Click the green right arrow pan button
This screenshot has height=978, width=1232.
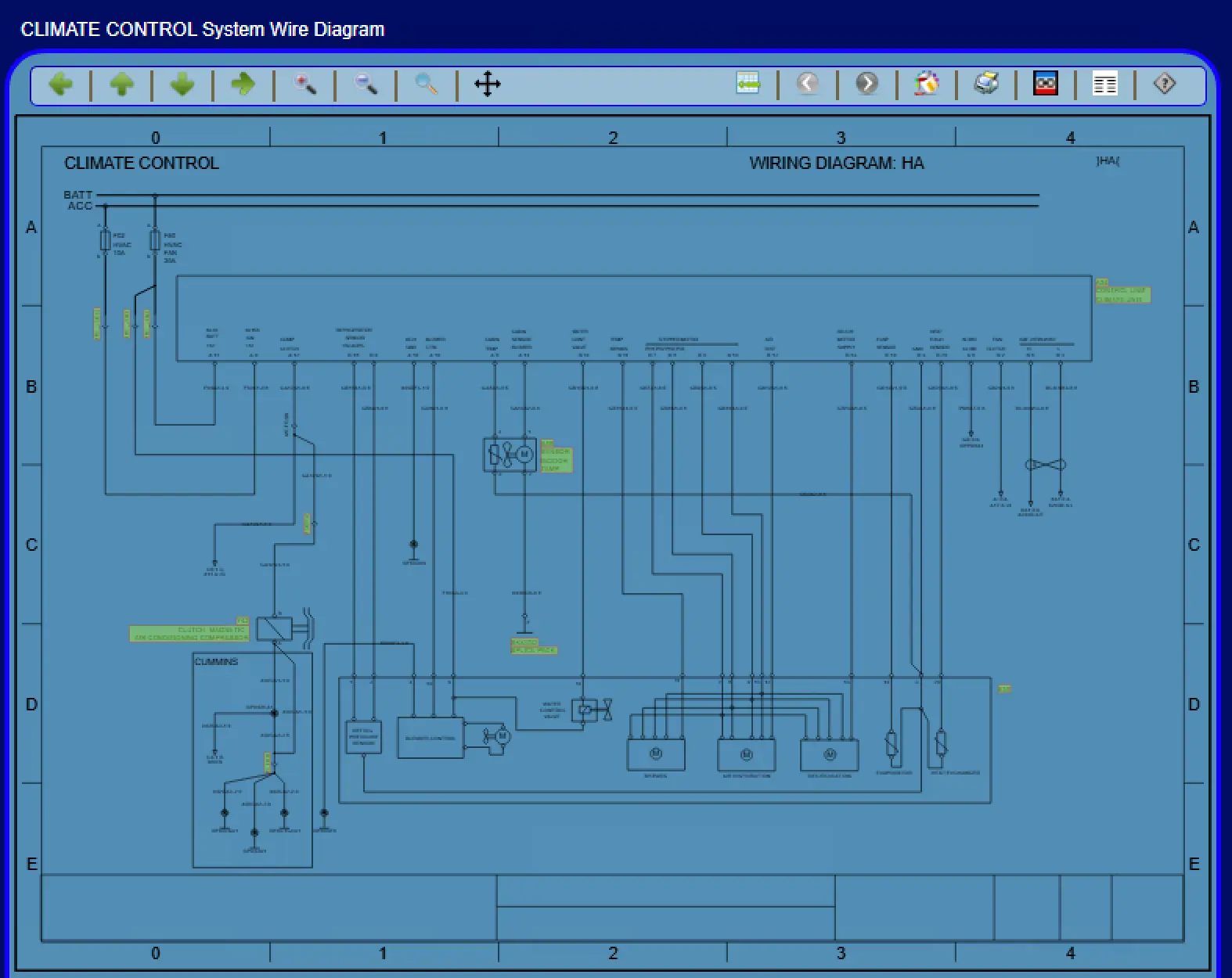(x=243, y=84)
